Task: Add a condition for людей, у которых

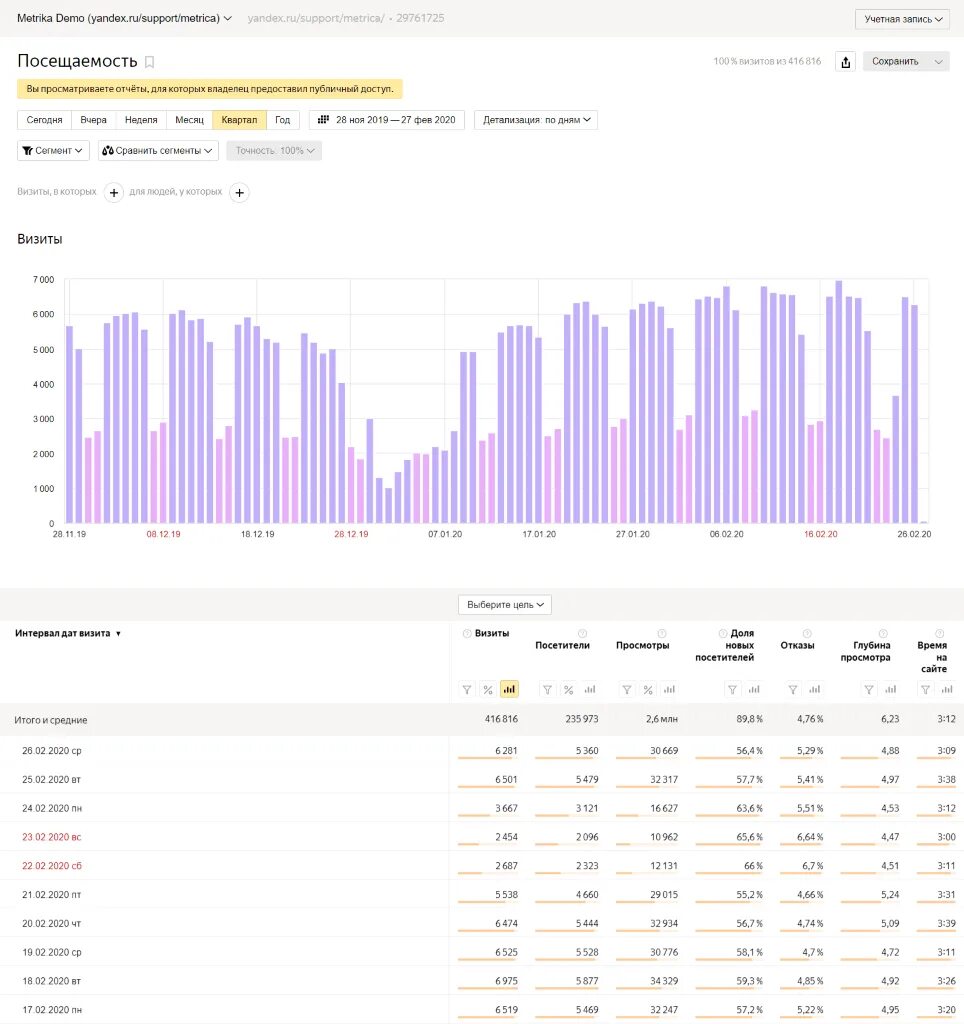Action: point(239,192)
